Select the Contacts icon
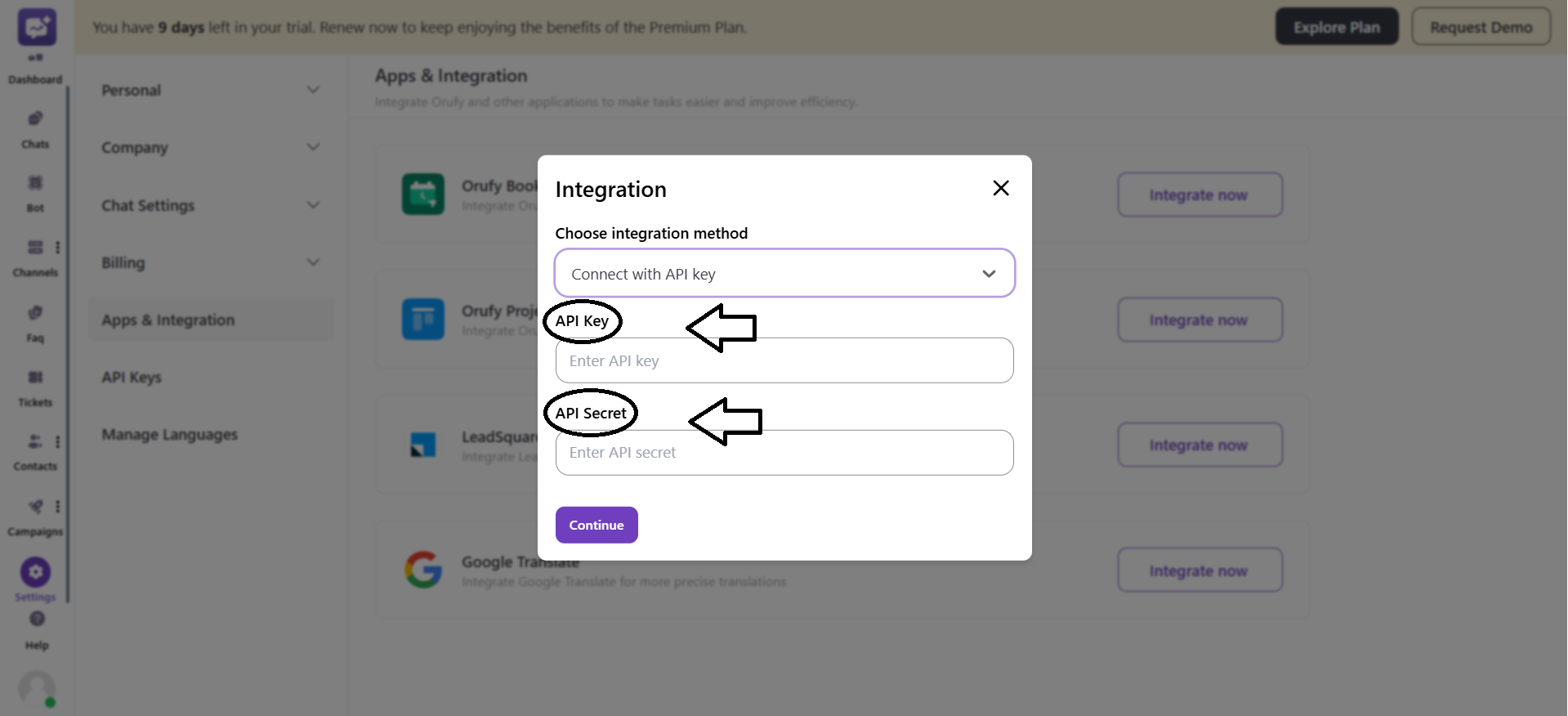 [34, 450]
